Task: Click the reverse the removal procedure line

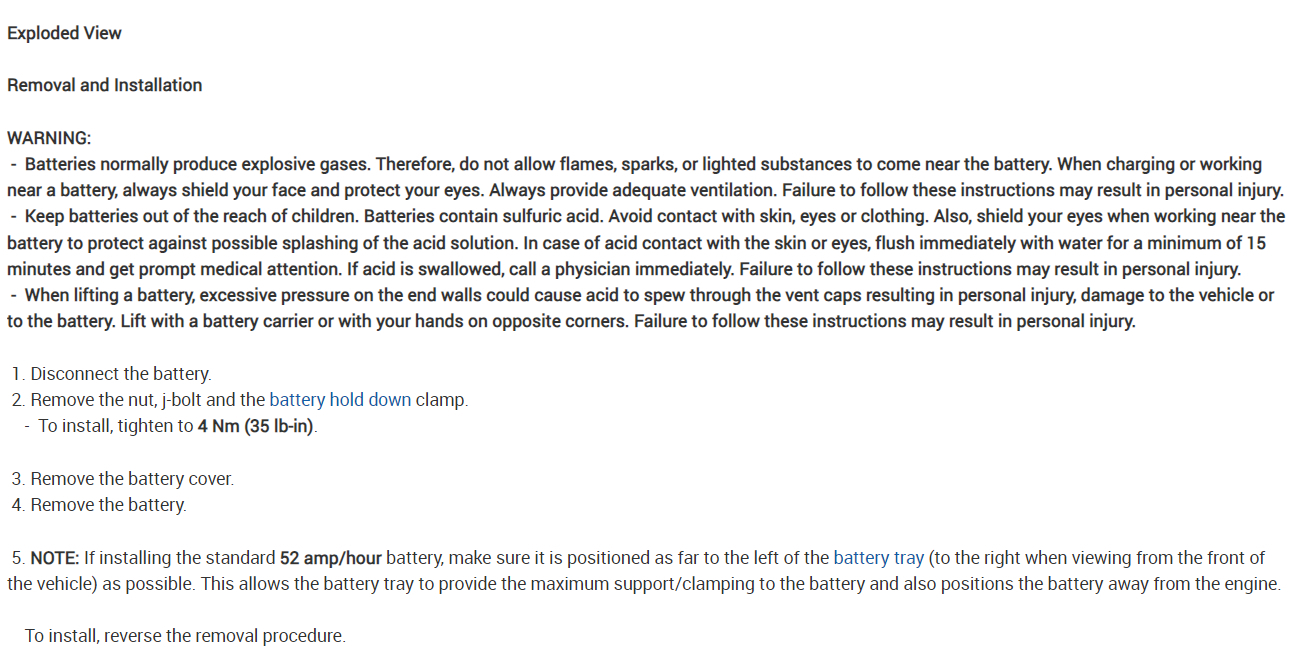Action: click(185, 636)
